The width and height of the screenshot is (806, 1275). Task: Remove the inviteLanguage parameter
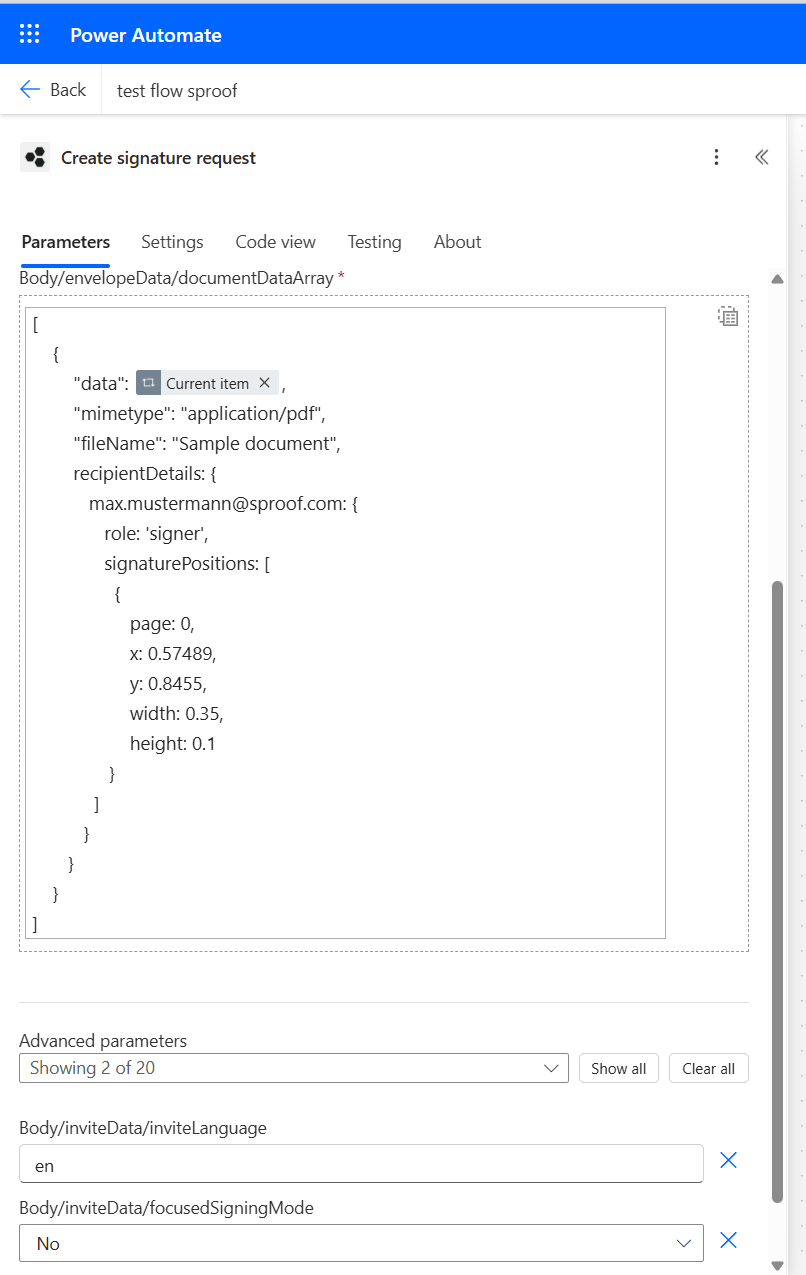[729, 1160]
